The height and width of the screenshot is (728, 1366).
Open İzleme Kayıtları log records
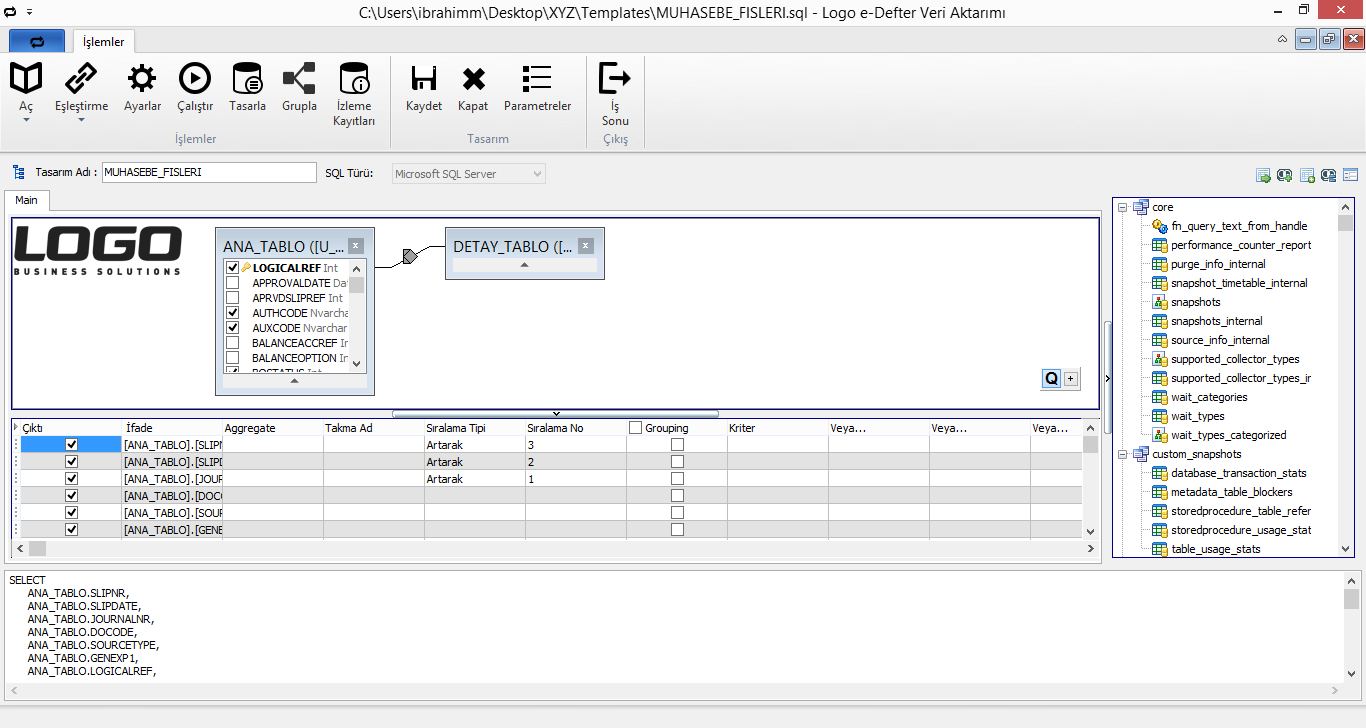pyautogui.click(x=354, y=78)
